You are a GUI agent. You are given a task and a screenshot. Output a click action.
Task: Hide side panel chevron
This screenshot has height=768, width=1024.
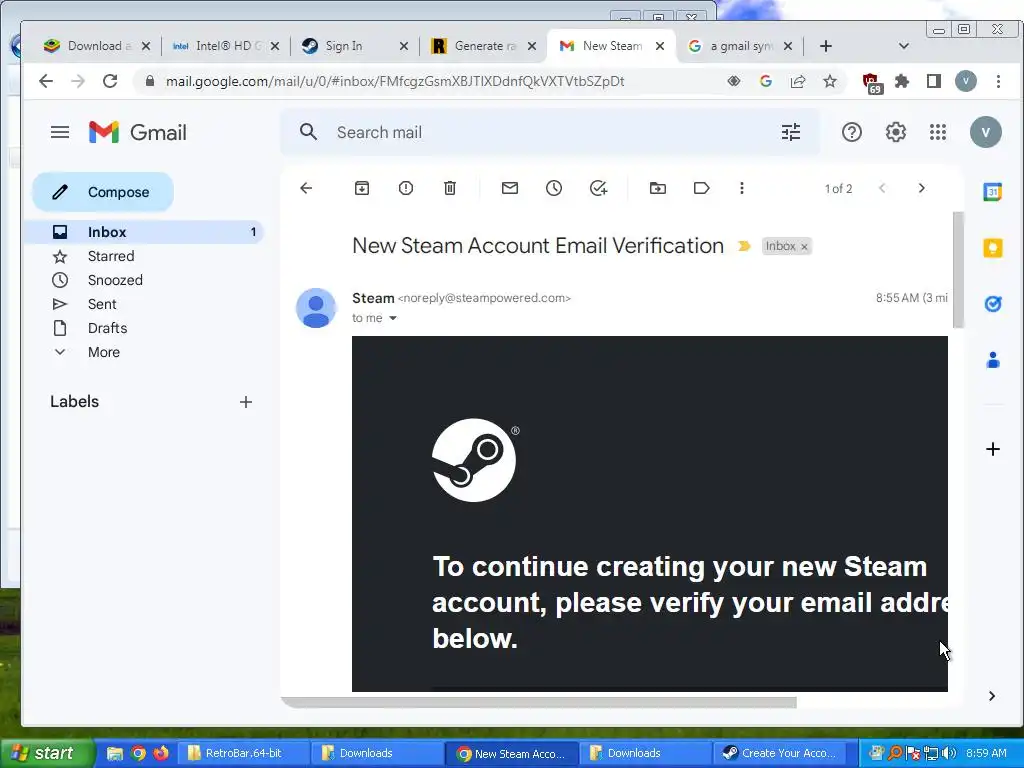click(992, 696)
